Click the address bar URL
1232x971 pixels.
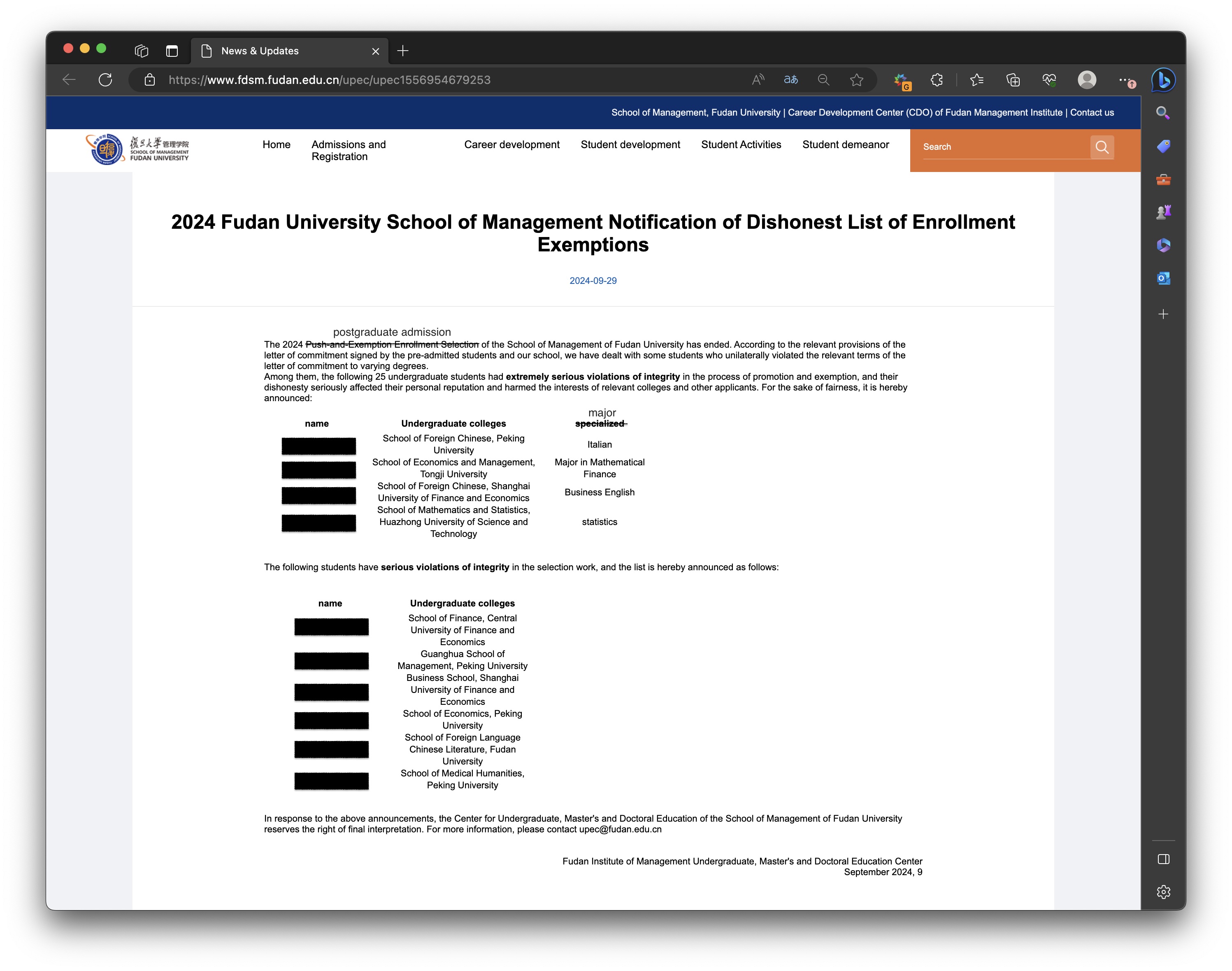pyautogui.click(x=329, y=80)
